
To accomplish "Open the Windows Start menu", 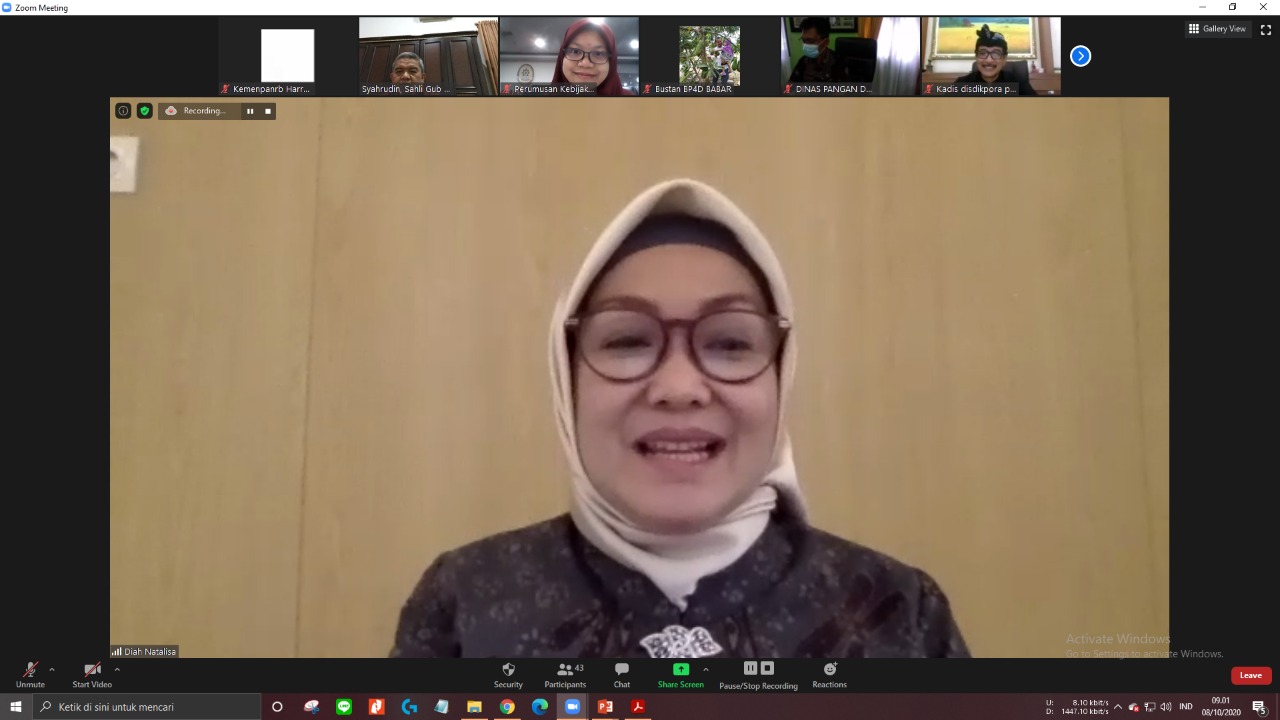I will coord(15,707).
